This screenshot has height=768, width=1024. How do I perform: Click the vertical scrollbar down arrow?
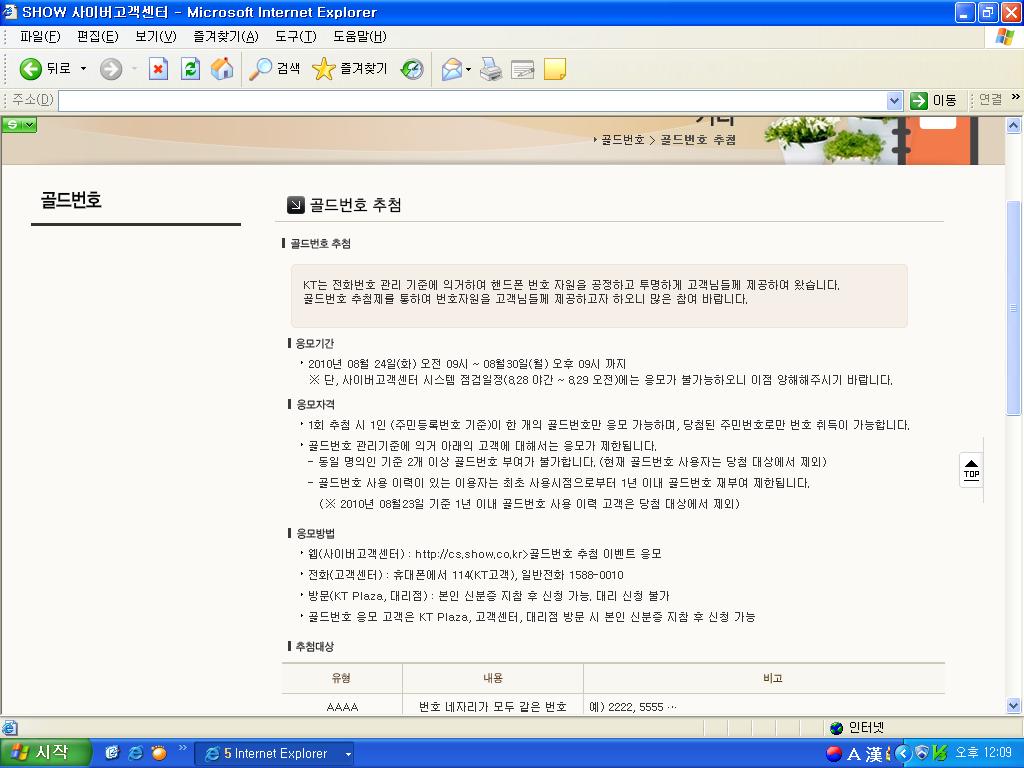pyautogui.click(x=1014, y=705)
